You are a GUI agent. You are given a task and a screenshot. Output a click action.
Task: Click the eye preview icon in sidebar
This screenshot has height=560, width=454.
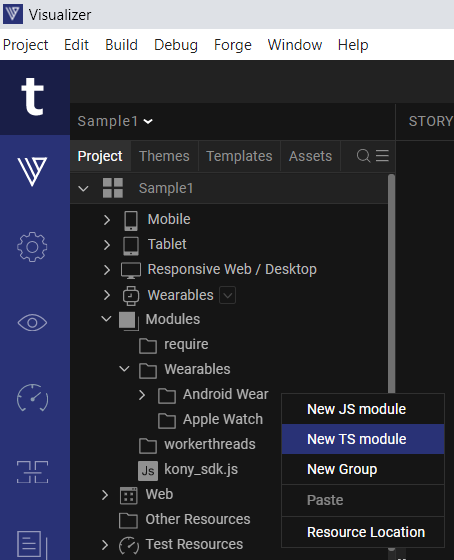click(32, 323)
